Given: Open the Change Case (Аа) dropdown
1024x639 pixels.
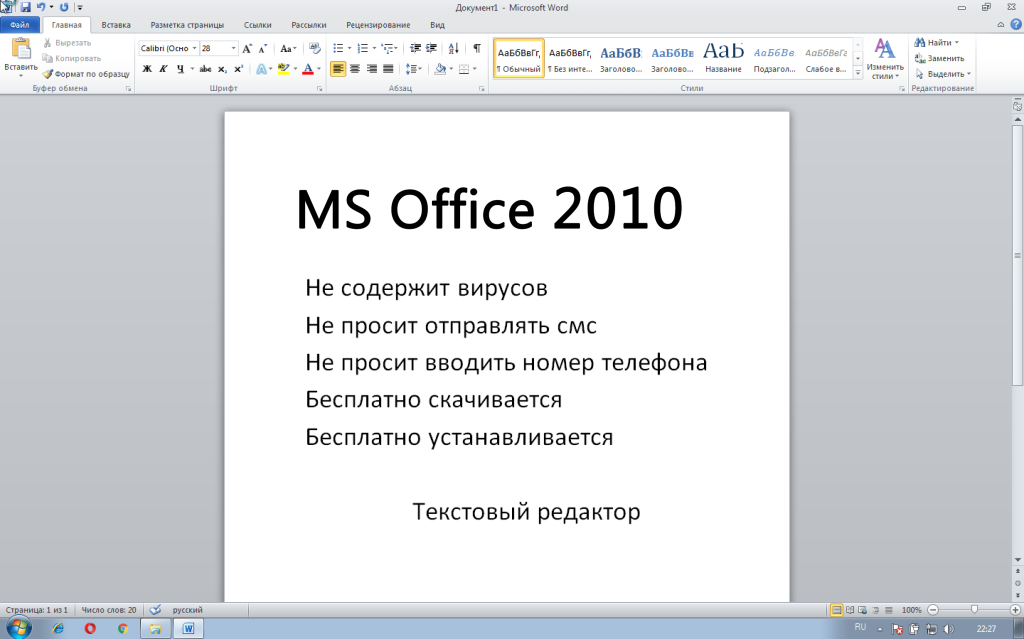Looking at the screenshot, I should click(288, 48).
